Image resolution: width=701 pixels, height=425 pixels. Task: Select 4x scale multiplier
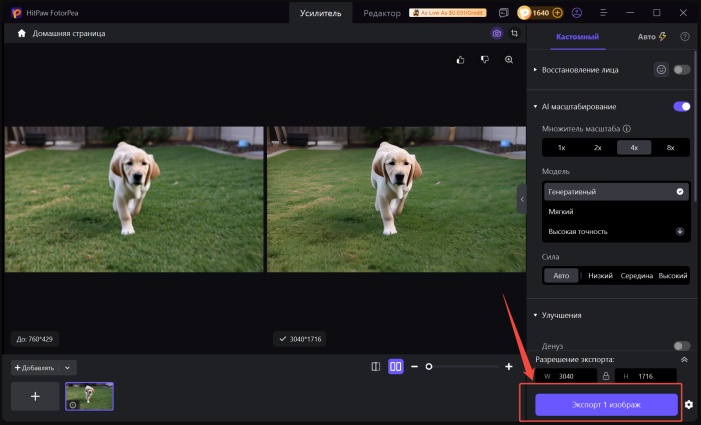tap(634, 147)
